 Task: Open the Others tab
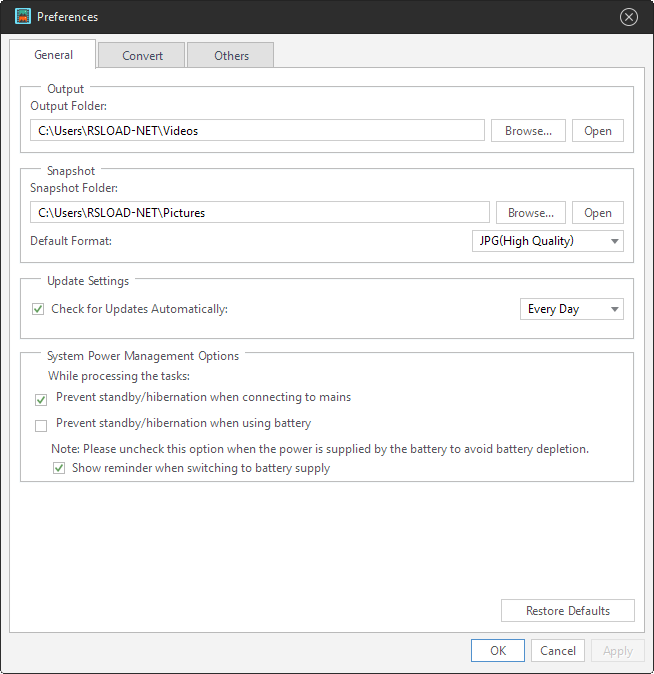pyautogui.click(x=231, y=56)
